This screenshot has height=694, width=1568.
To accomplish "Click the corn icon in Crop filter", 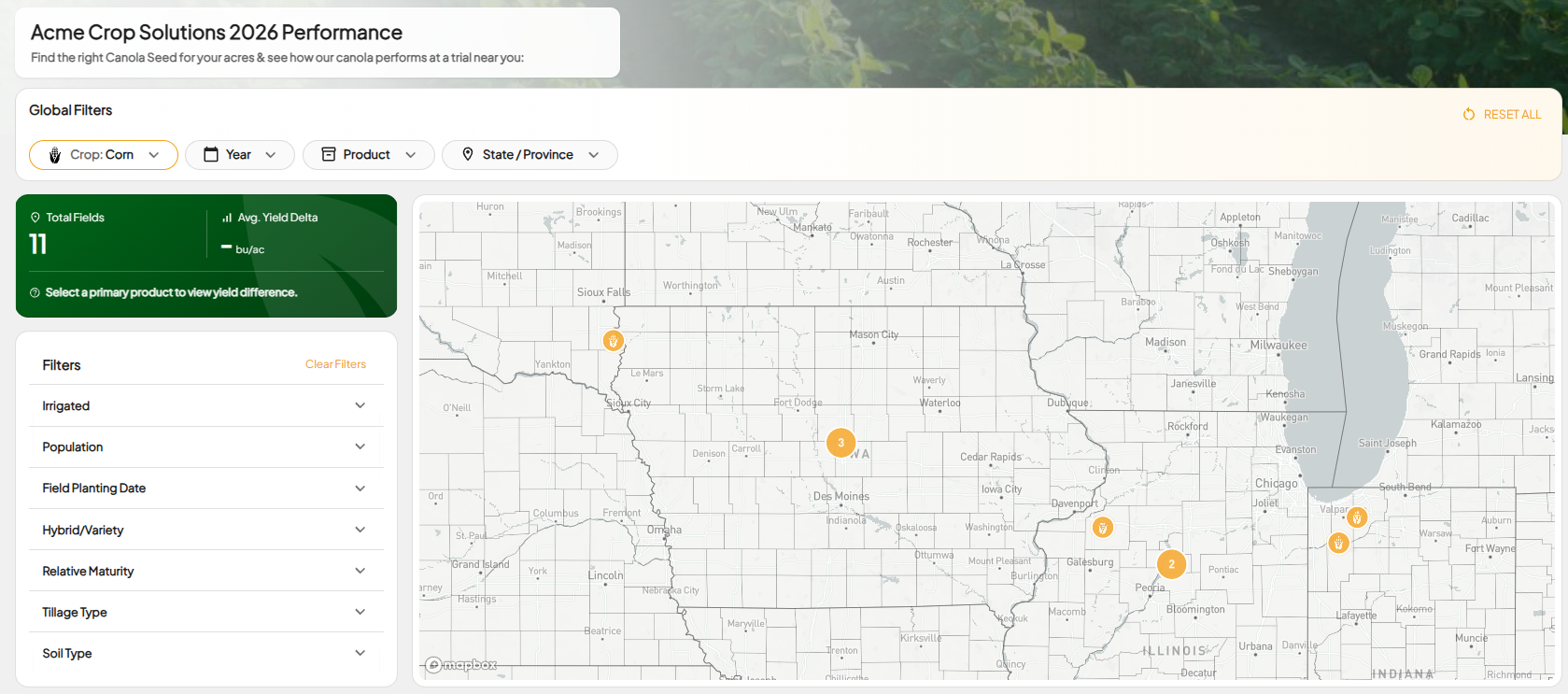I will pos(55,155).
